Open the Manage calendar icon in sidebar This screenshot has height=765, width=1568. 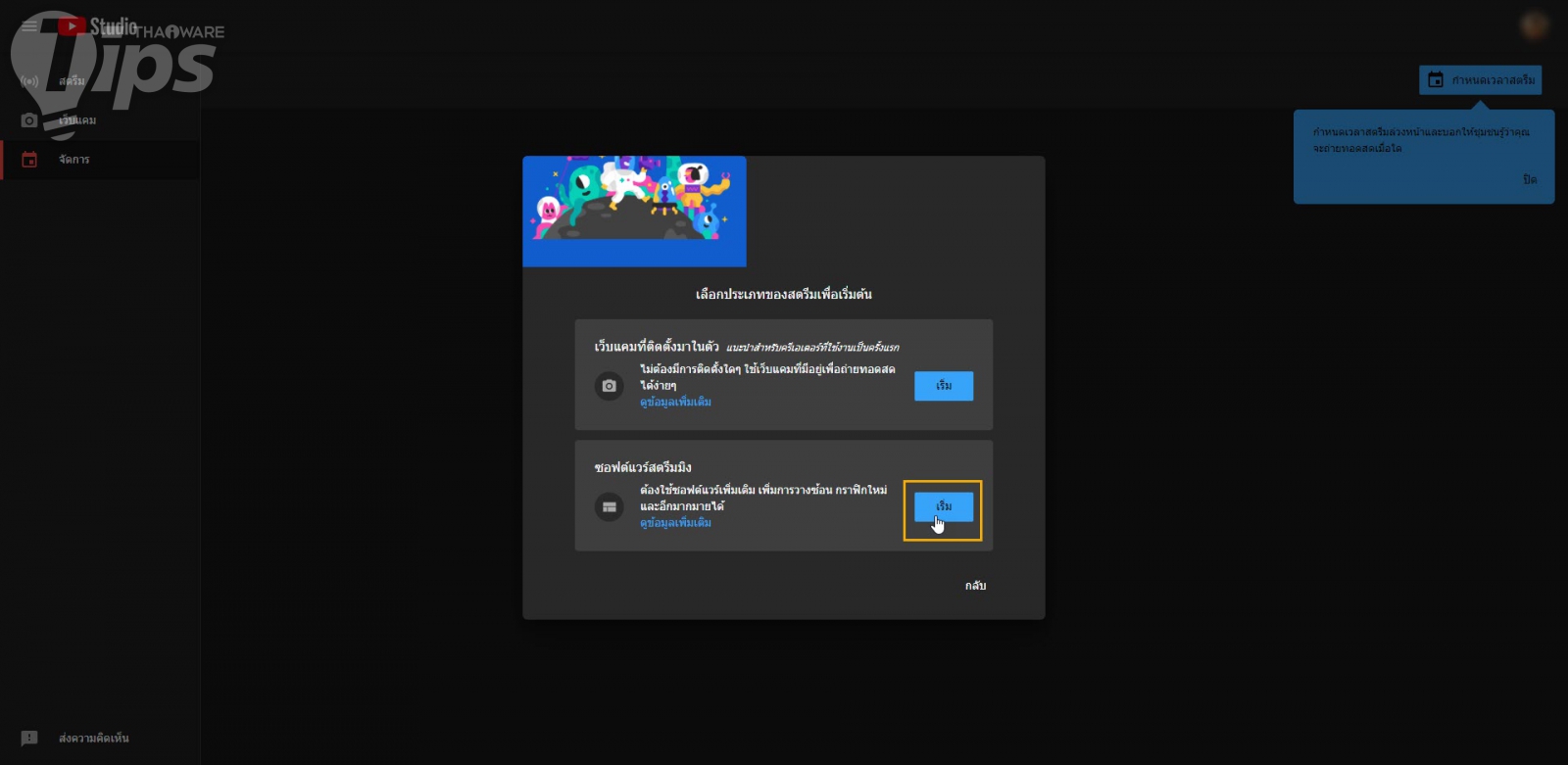(29, 160)
